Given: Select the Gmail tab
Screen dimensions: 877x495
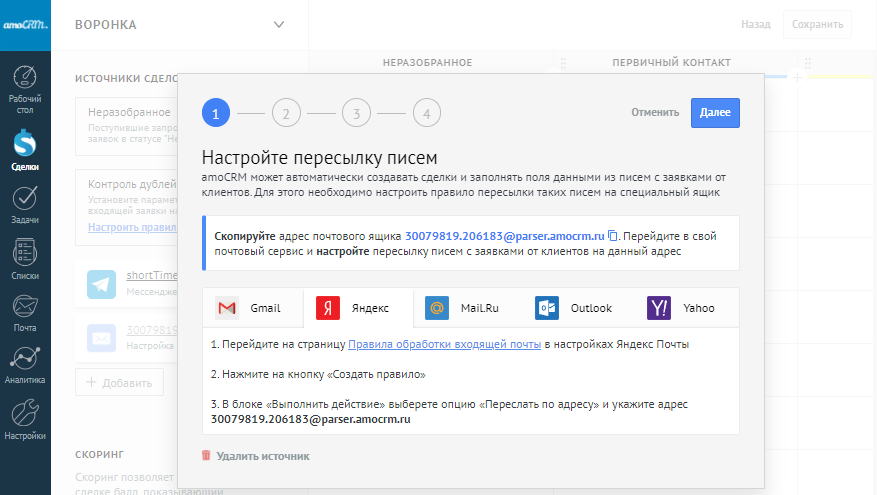Looking at the screenshot, I should tap(251, 308).
